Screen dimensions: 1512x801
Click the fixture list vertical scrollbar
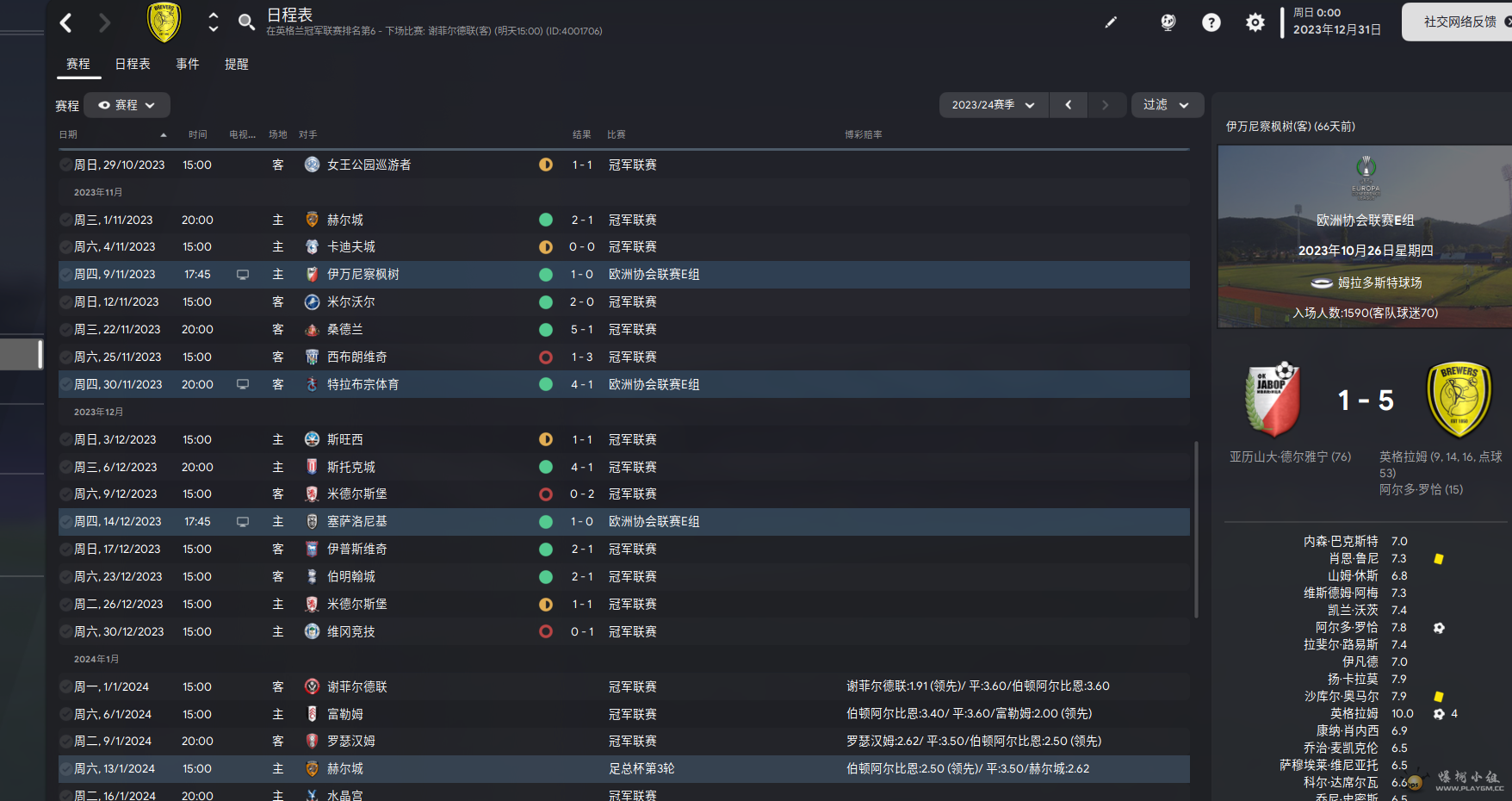(x=1196, y=530)
